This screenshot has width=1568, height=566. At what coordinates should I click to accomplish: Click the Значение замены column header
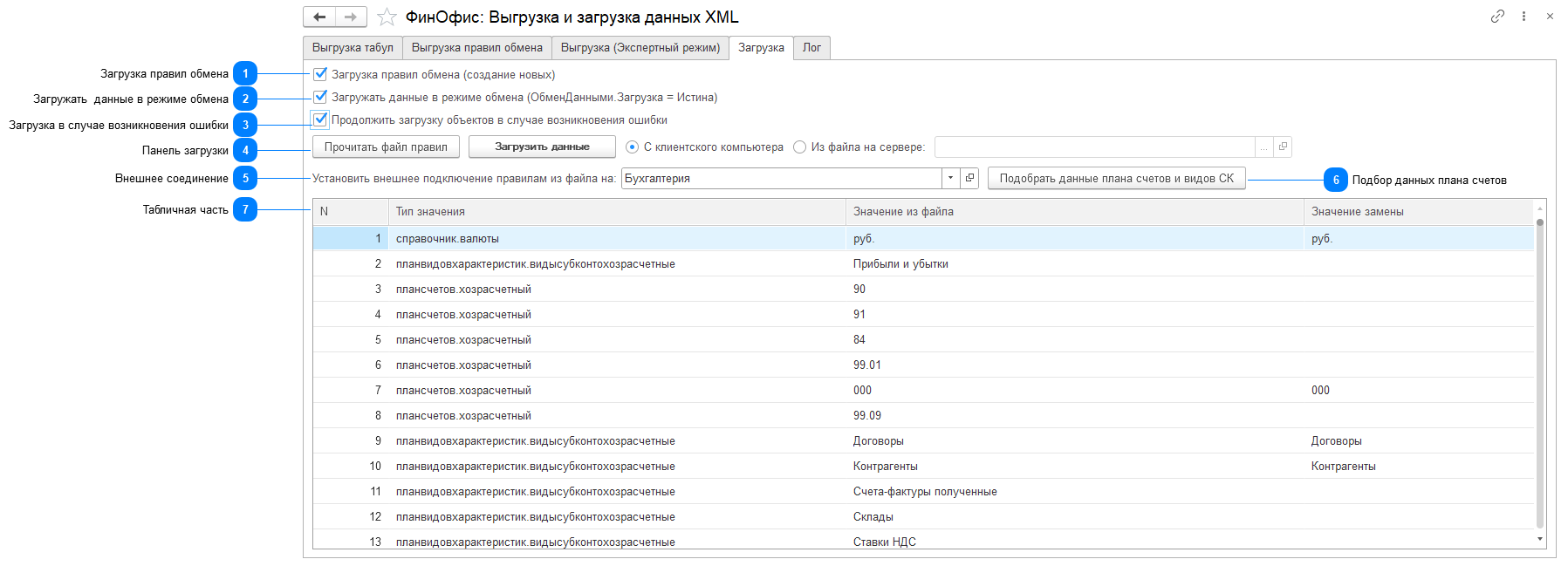click(x=1418, y=212)
